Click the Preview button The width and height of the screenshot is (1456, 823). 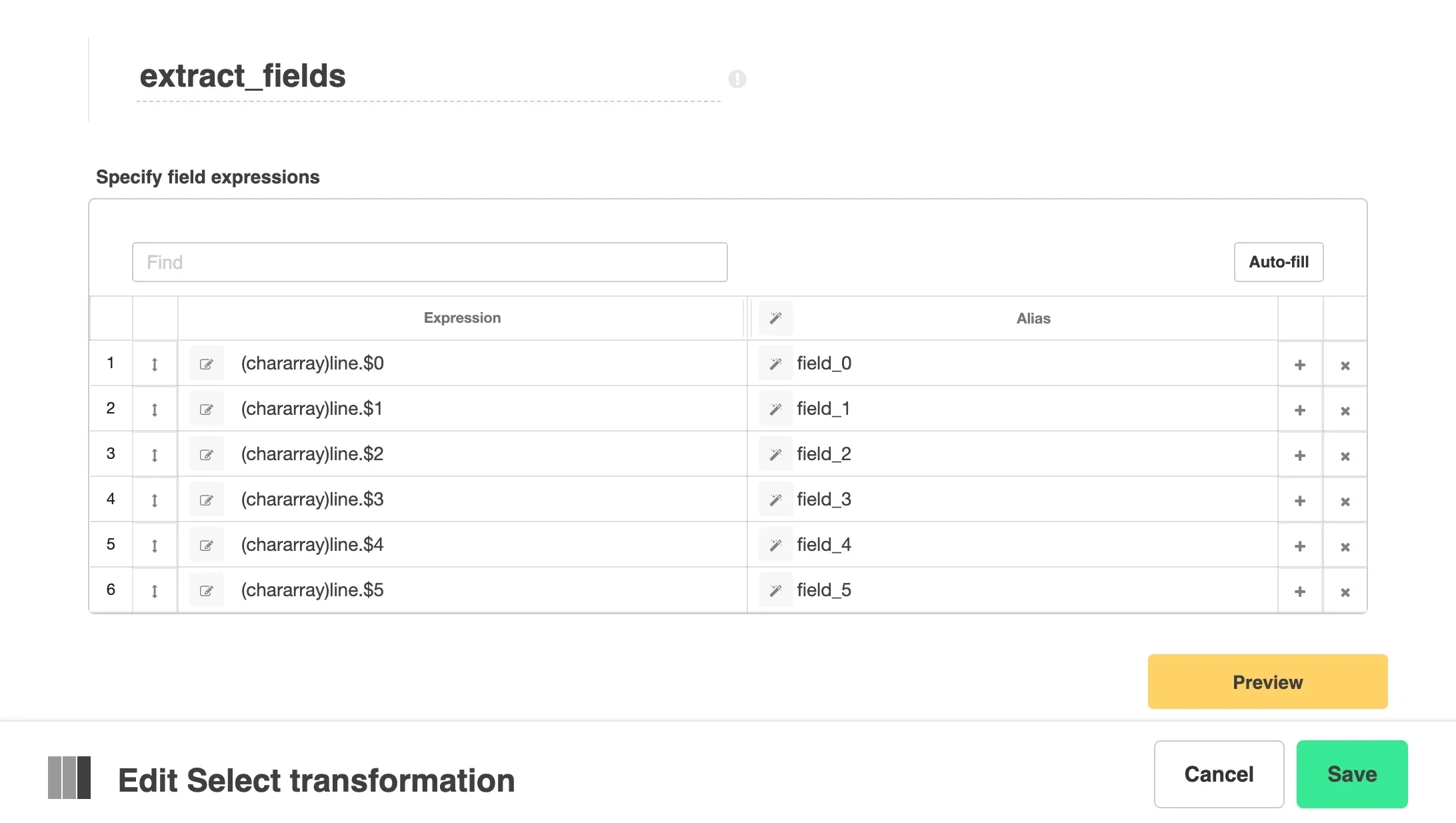tap(1266, 681)
